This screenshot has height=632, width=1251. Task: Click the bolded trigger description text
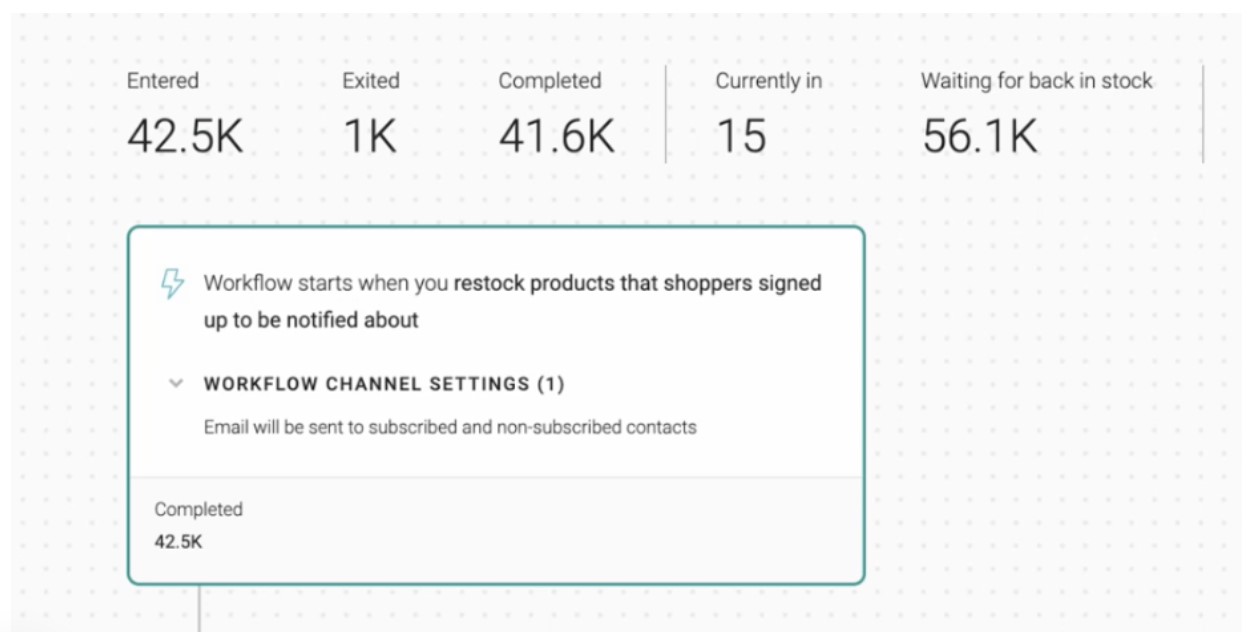(637, 282)
